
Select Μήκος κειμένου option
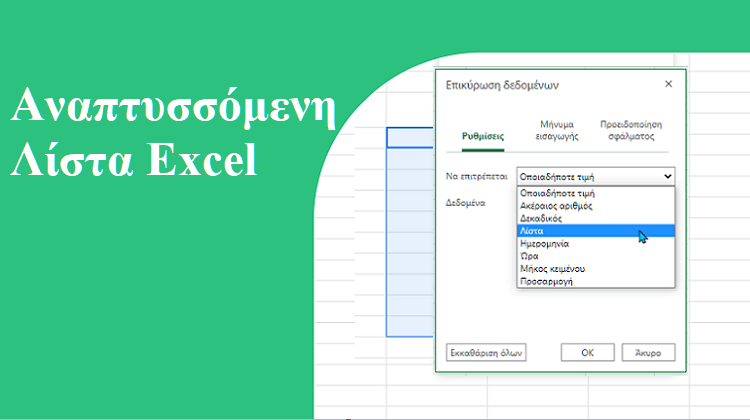pyautogui.click(x=596, y=269)
